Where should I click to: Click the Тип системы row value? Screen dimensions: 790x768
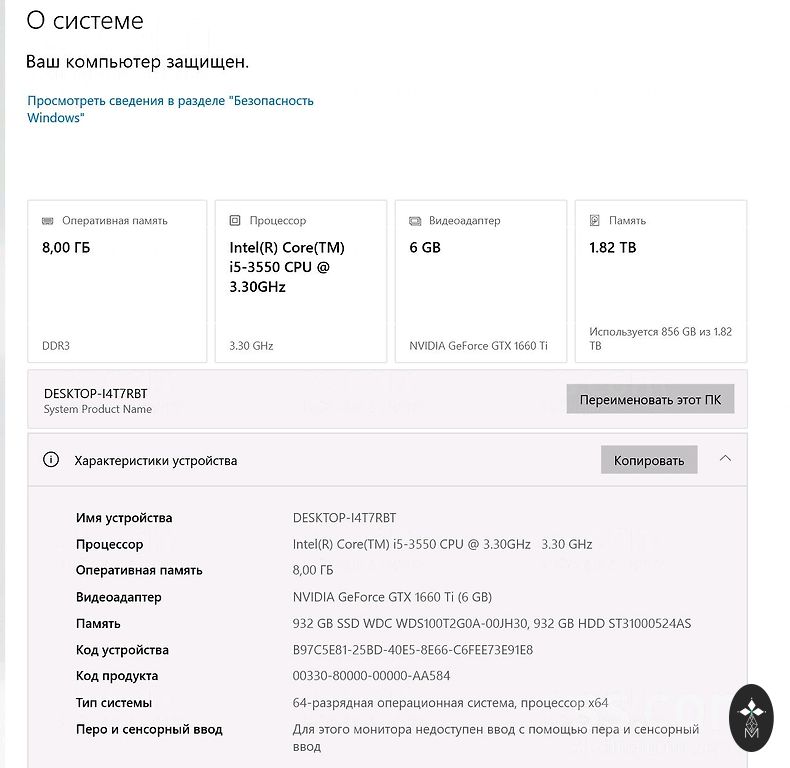point(450,703)
